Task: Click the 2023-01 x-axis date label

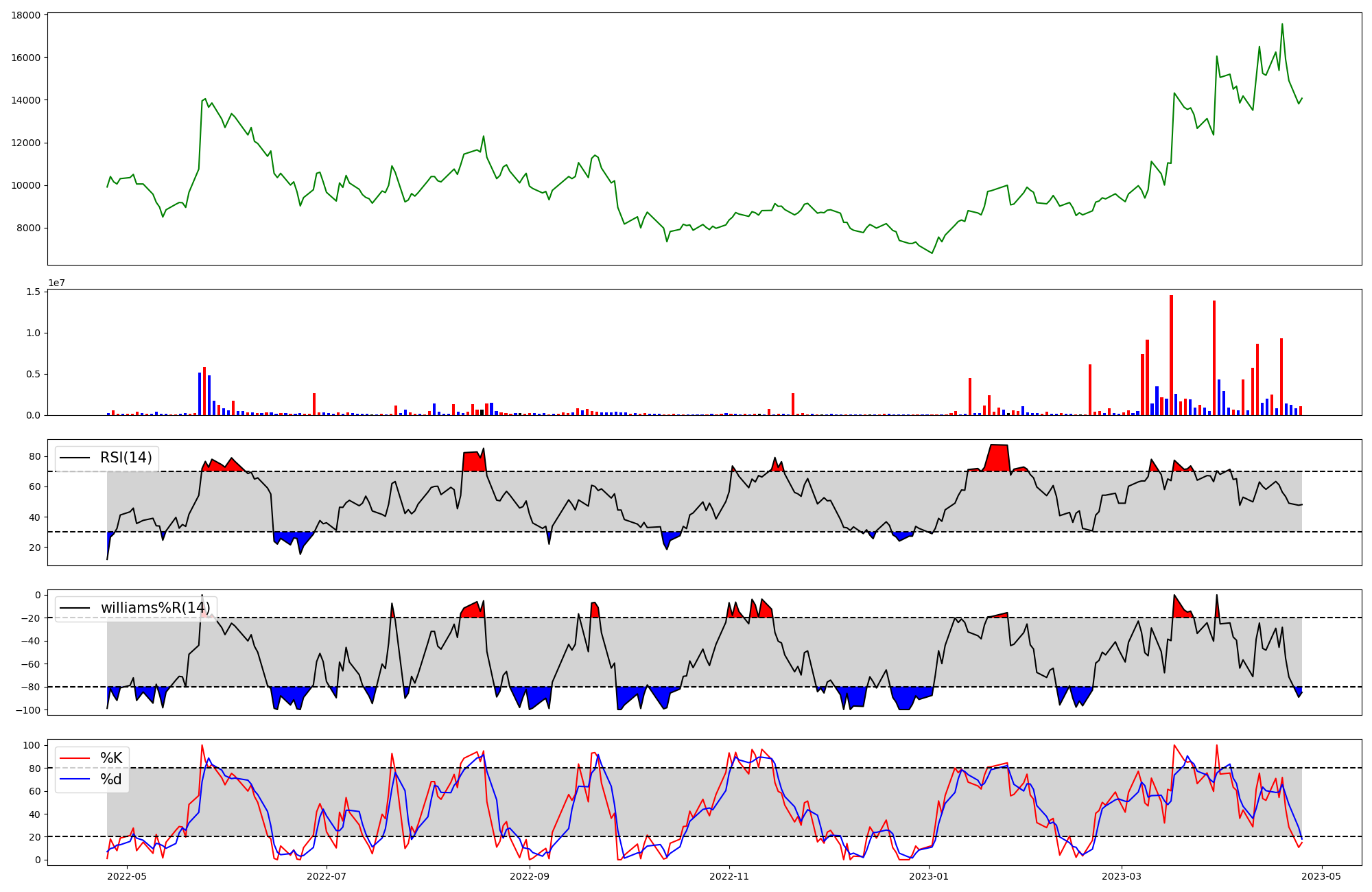Action: (x=929, y=876)
